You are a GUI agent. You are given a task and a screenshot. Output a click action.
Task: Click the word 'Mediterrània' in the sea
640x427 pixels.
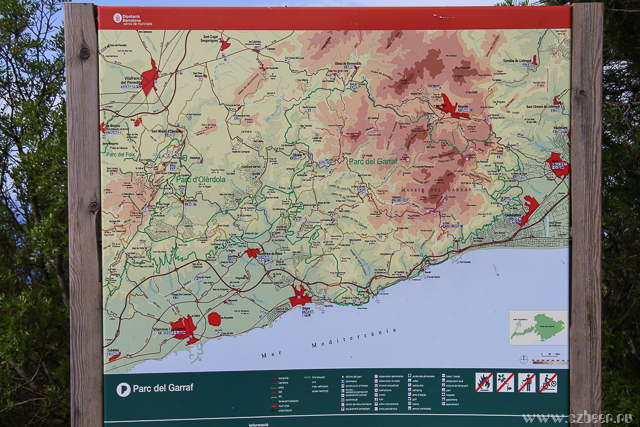click(x=353, y=338)
